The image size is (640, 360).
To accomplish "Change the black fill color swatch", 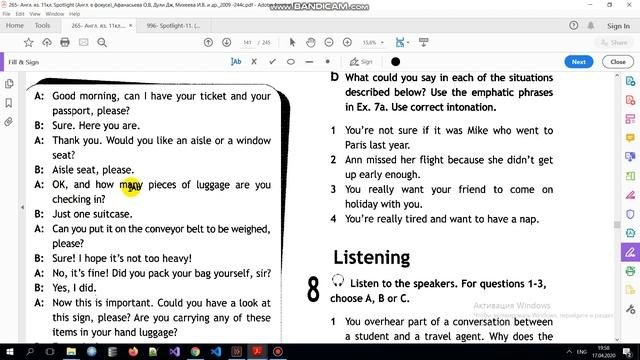I will coord(396,62).
